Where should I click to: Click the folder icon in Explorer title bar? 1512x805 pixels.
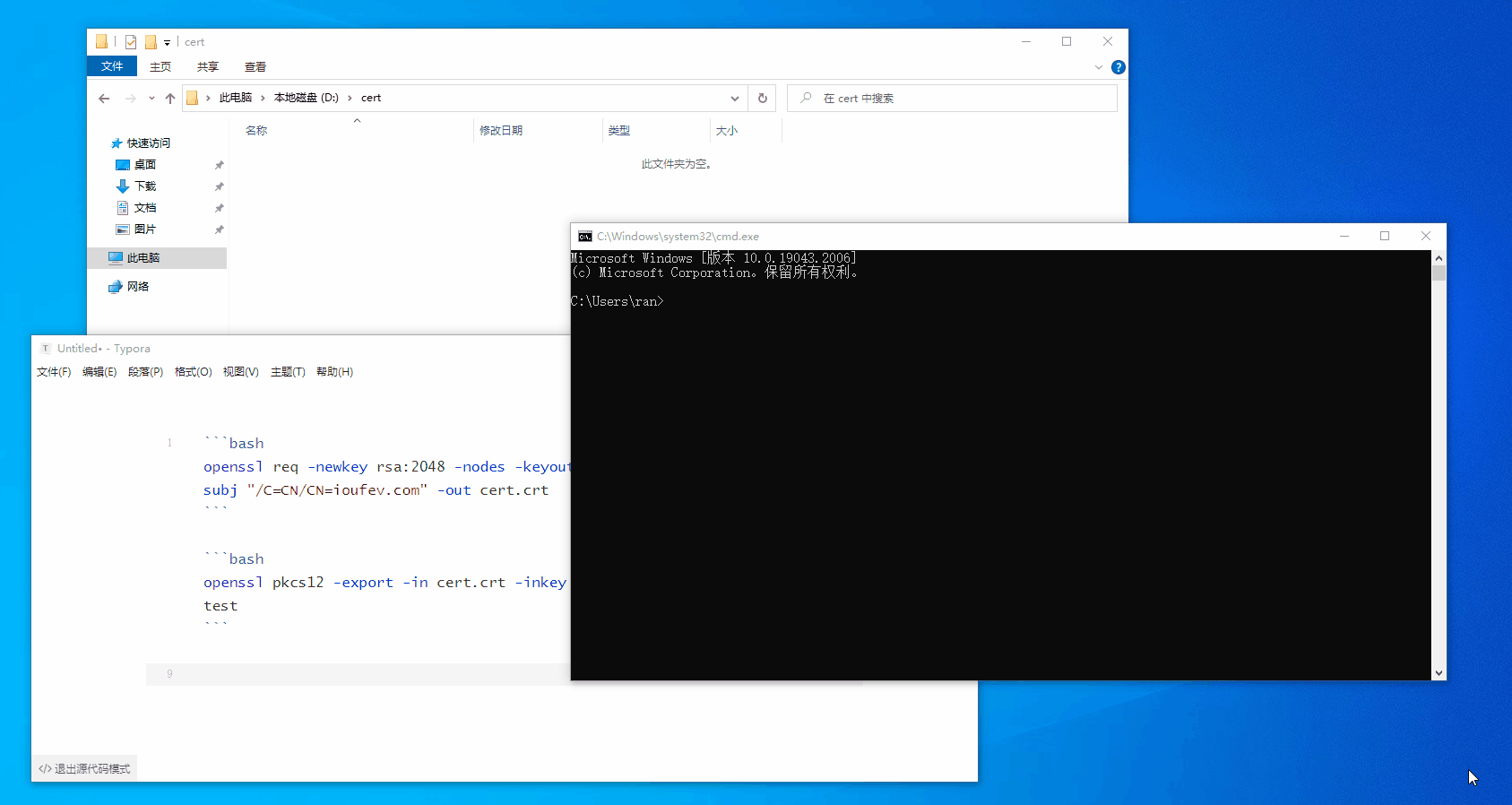[x=101, y=42]
